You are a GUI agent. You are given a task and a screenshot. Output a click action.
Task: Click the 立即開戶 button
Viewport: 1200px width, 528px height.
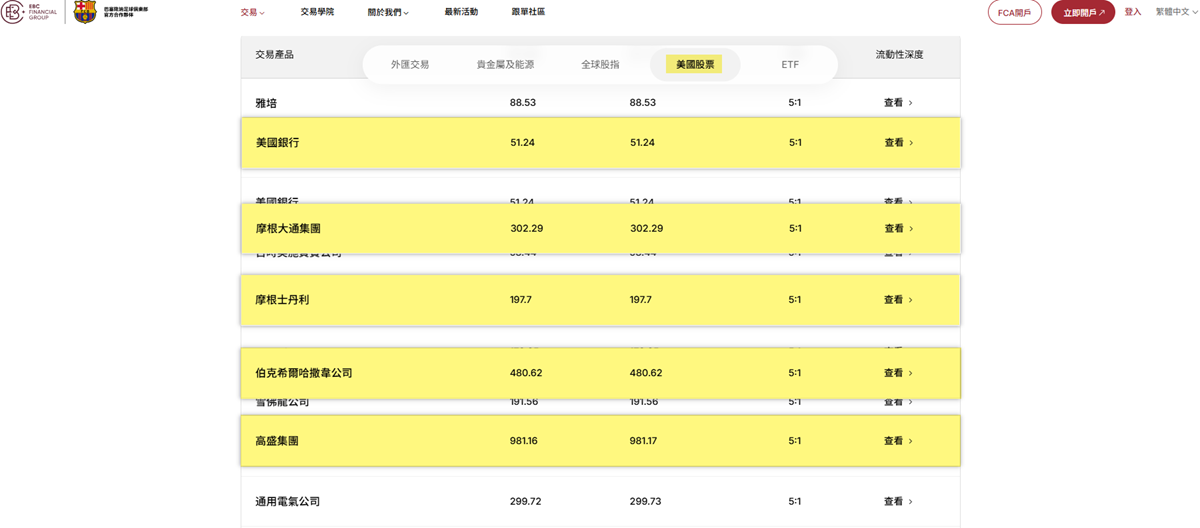(1083, 12)
